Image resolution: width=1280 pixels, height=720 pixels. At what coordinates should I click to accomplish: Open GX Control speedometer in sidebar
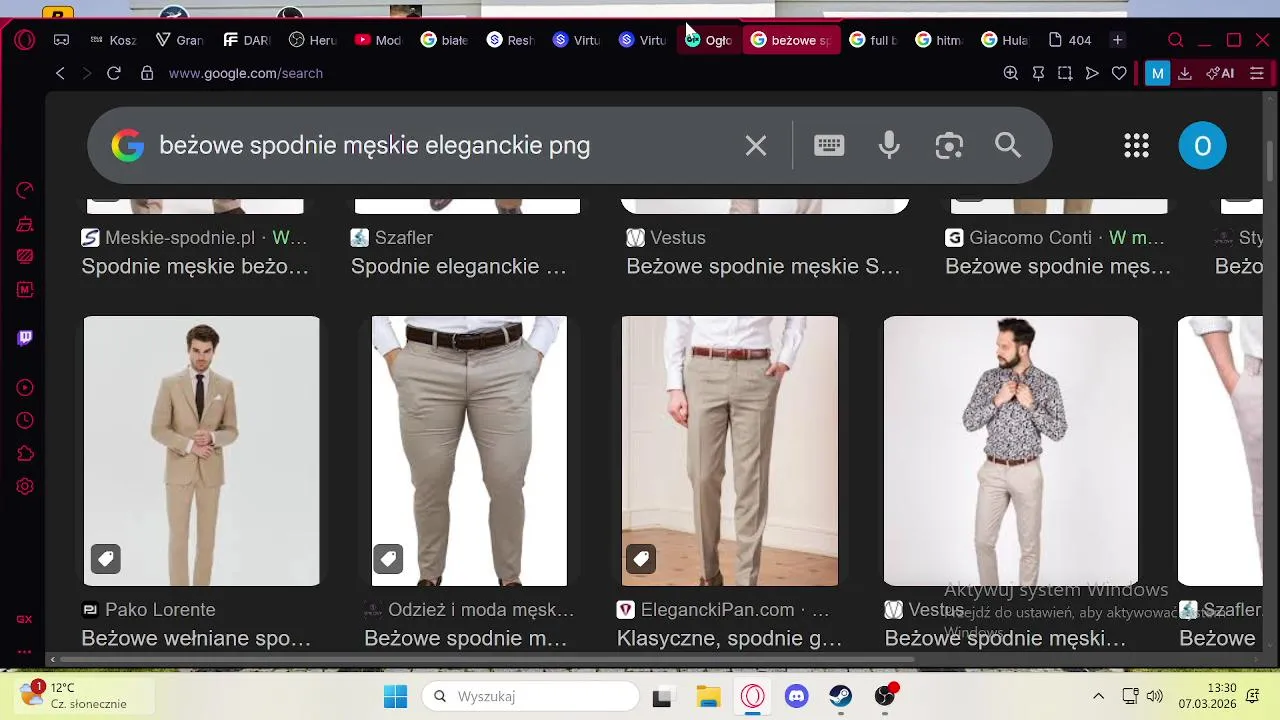point(25,190)
